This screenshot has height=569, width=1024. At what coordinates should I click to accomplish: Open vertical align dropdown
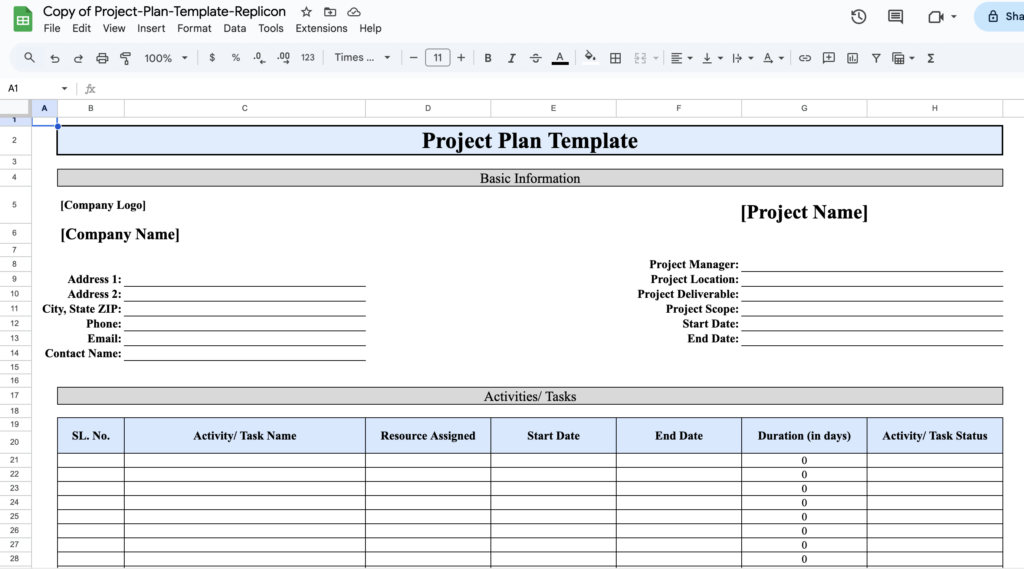click(711, 58)
